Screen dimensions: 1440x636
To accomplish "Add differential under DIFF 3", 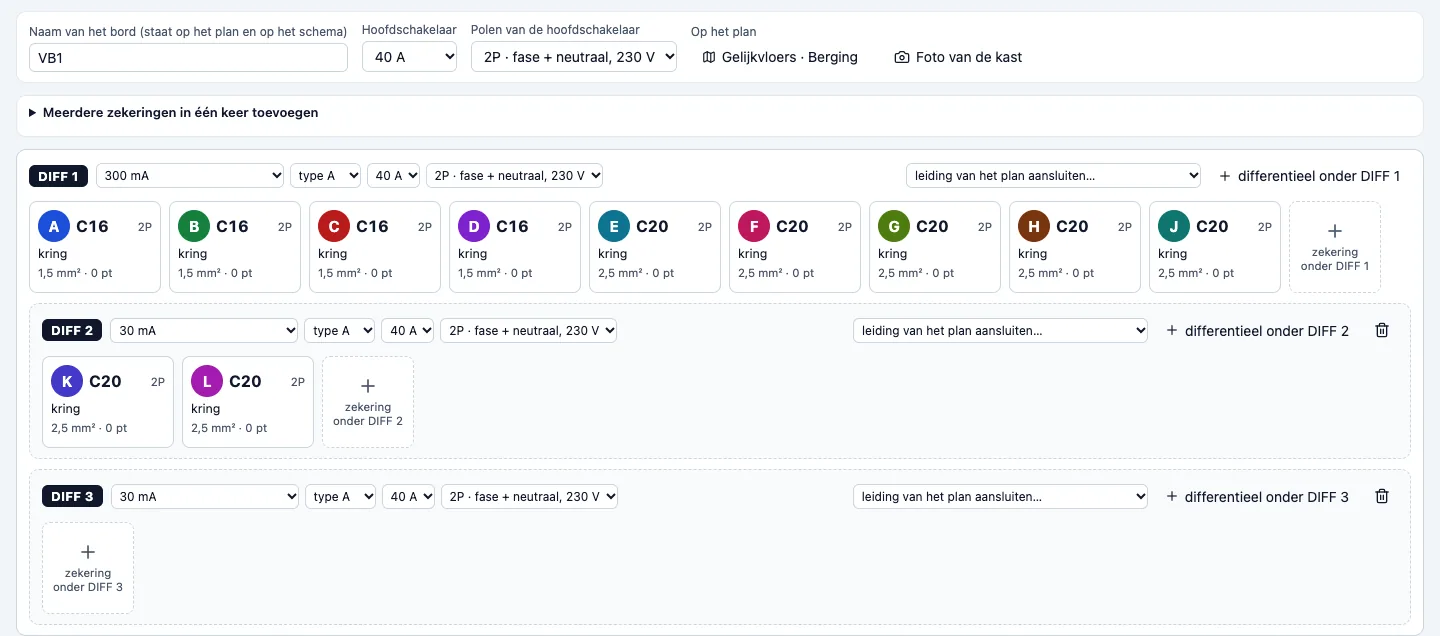I will click(x=1257, y=496).
